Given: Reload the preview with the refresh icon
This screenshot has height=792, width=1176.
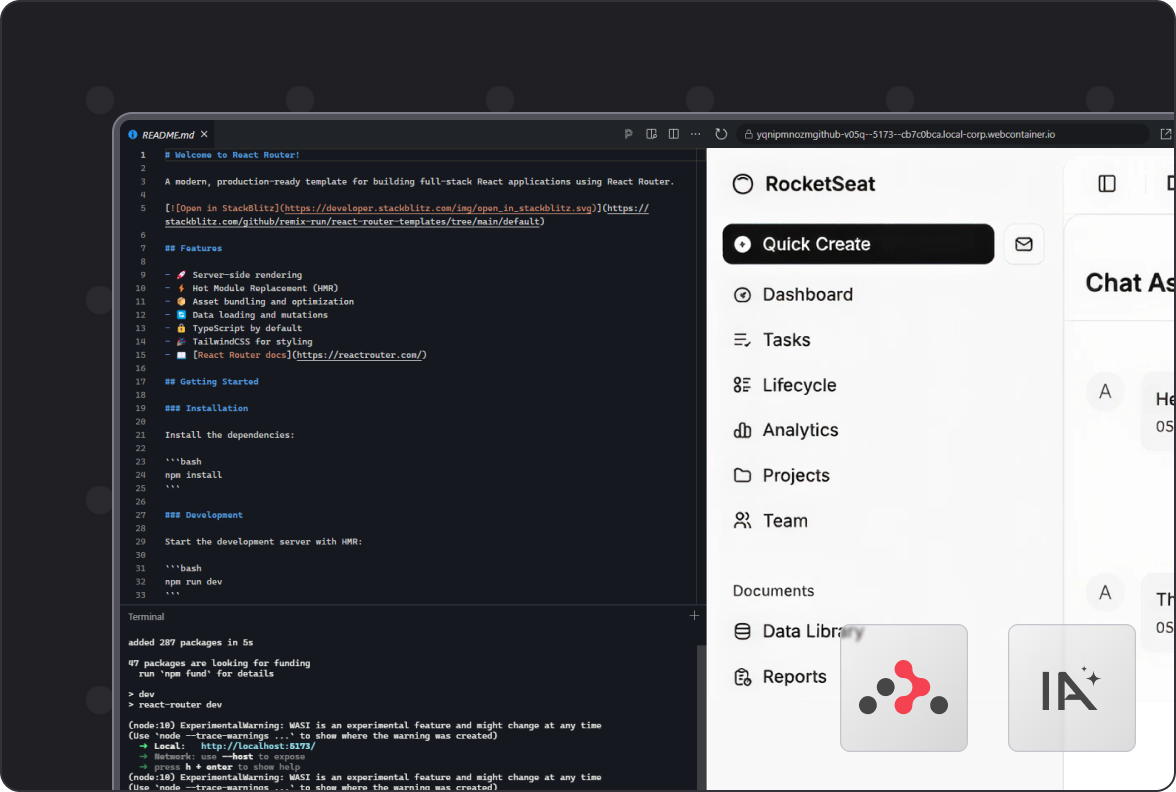Looking at the screenshot, I should [721, 134].
